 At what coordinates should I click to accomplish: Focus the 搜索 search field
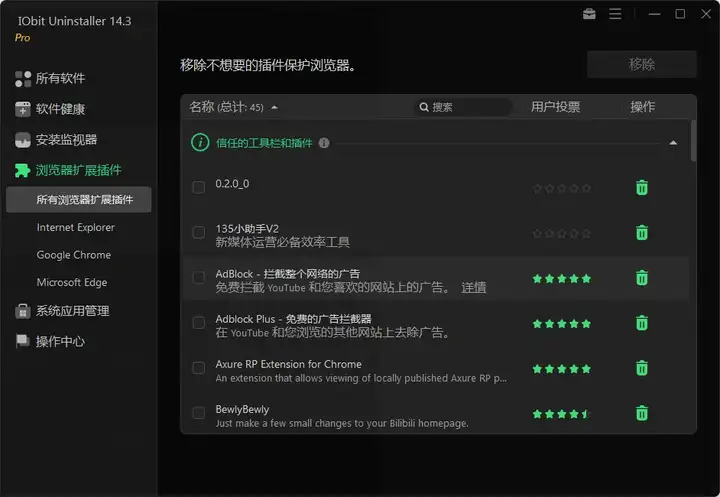click(463, 107)
